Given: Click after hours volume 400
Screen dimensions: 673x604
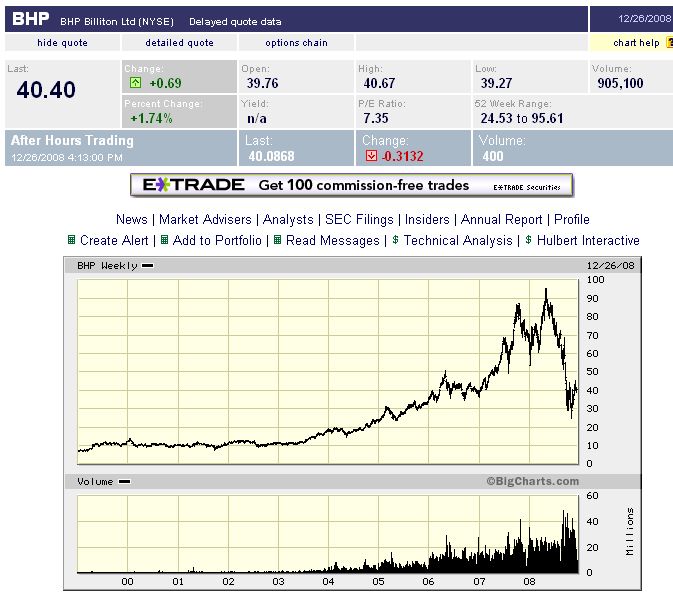Looking at the screenshot, I should (493, 156).
